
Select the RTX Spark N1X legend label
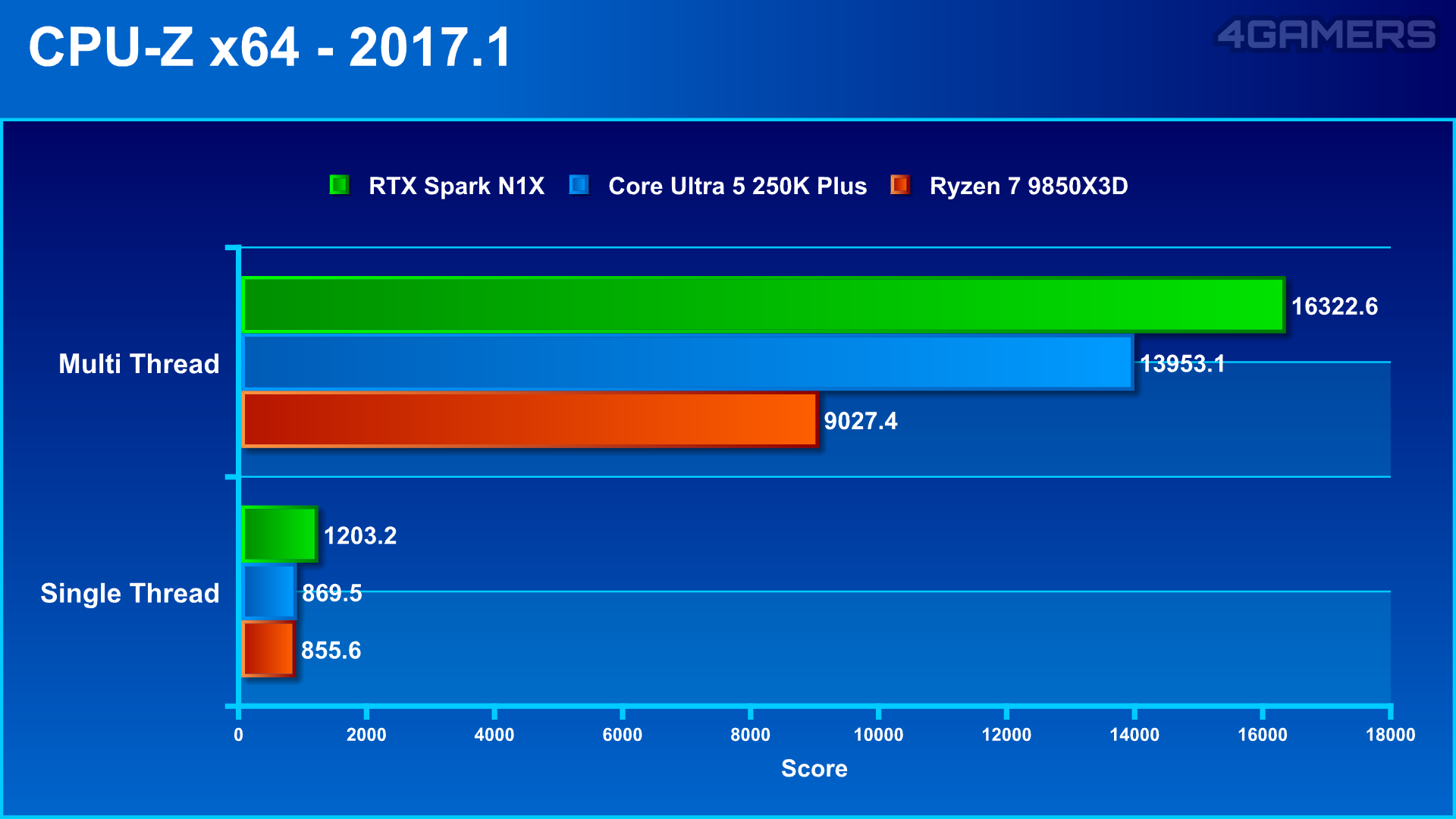coord(457,186)
